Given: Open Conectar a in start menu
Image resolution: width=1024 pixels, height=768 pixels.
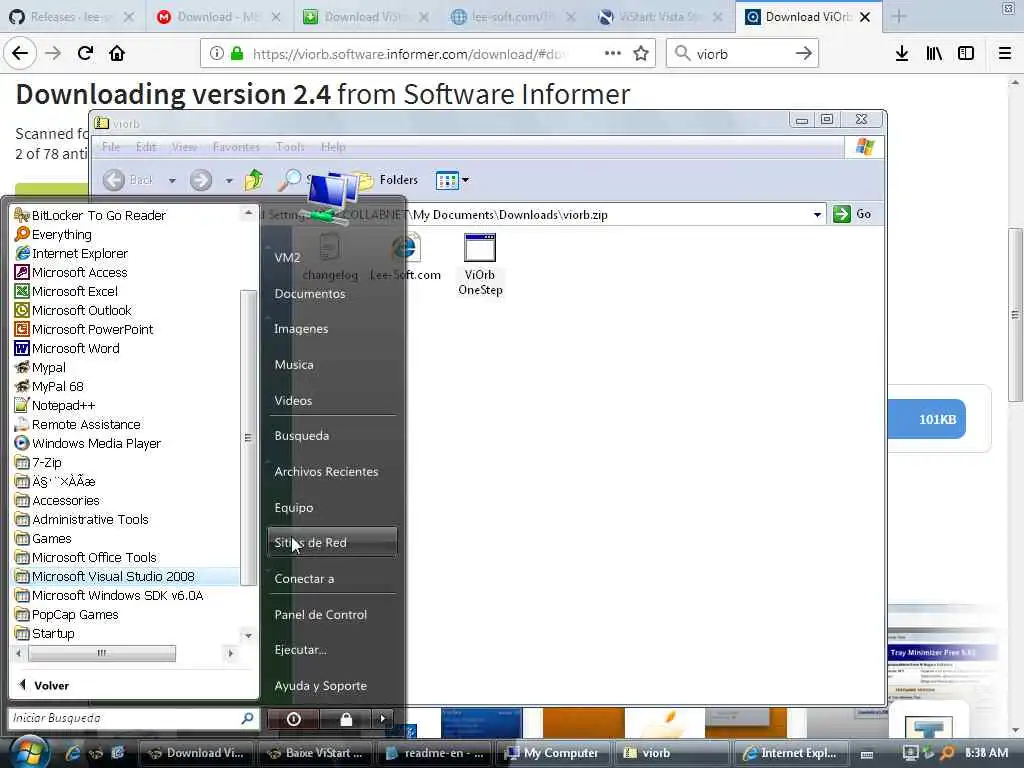Looking at the screenshot, I should (304, 579).
